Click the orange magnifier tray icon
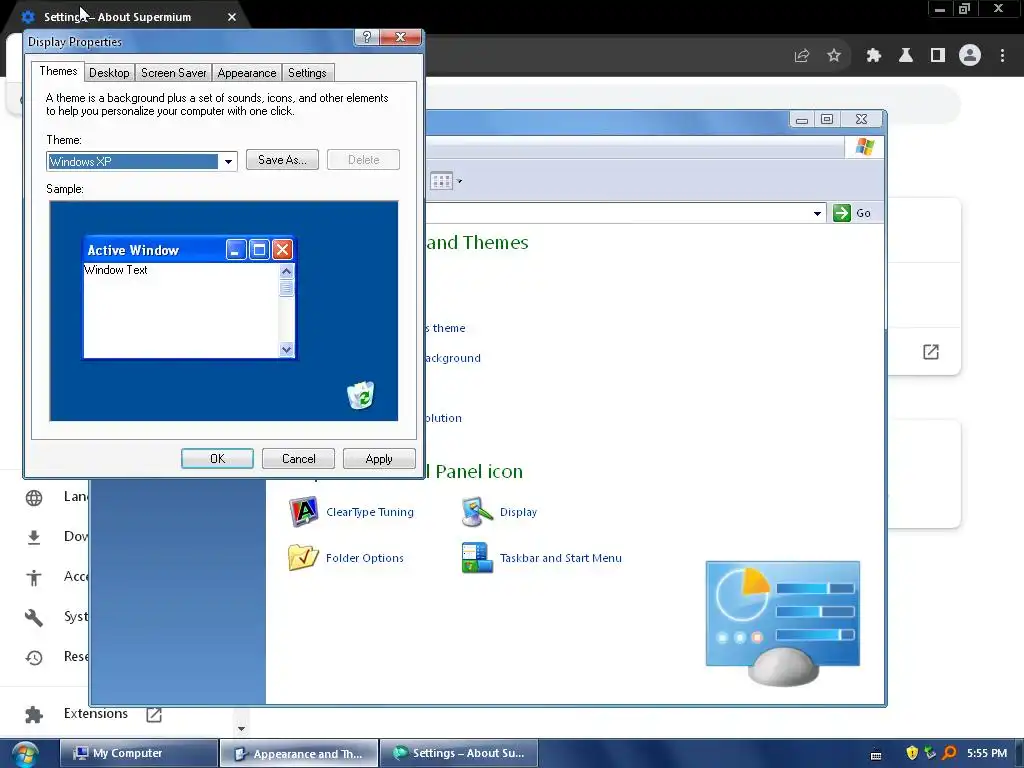 point(950,753)
